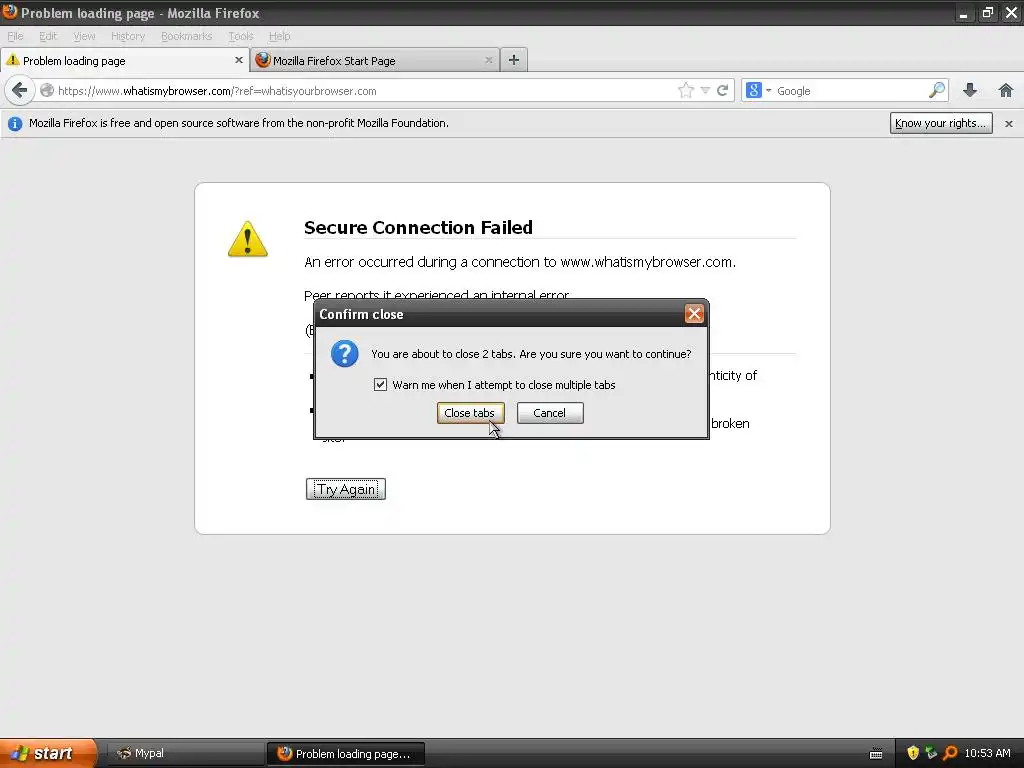Image resolution: width=1024 pixels, height=768 pixels.
Task: Click the info icon in notification bar
Action: (14, 123)
